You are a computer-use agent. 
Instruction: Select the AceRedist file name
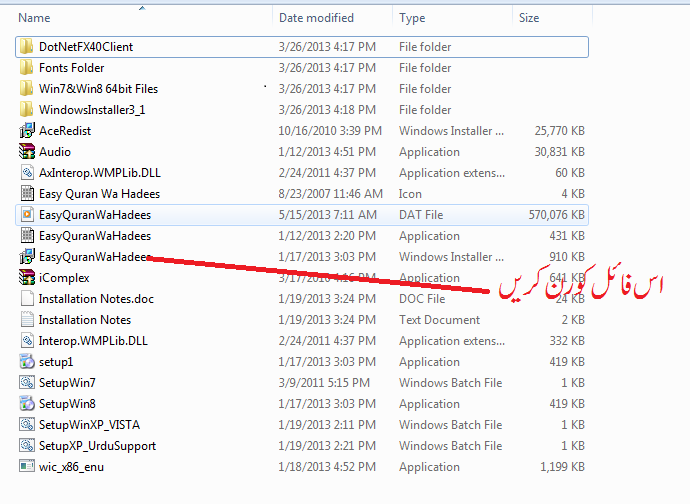[65, 131]
